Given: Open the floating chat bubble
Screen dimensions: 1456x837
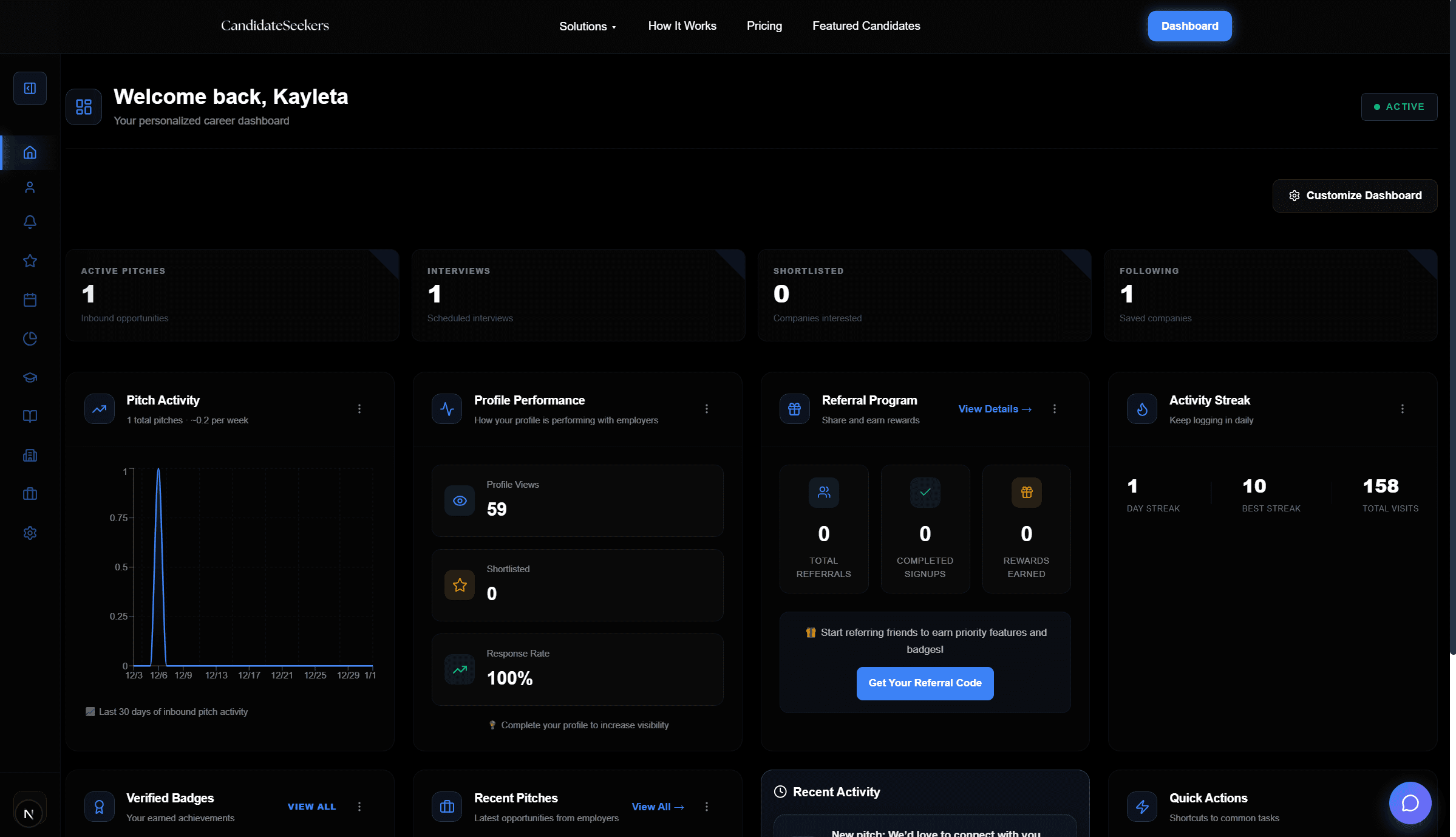Looking at the screenshot, I should pos(1410,802).
